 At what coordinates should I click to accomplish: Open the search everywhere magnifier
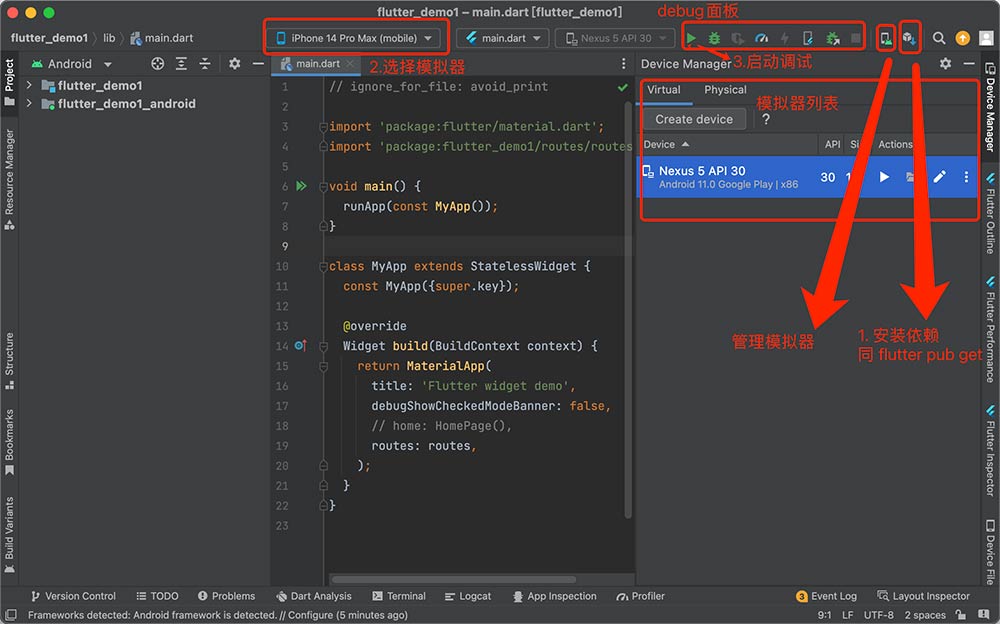coord(939,38)
